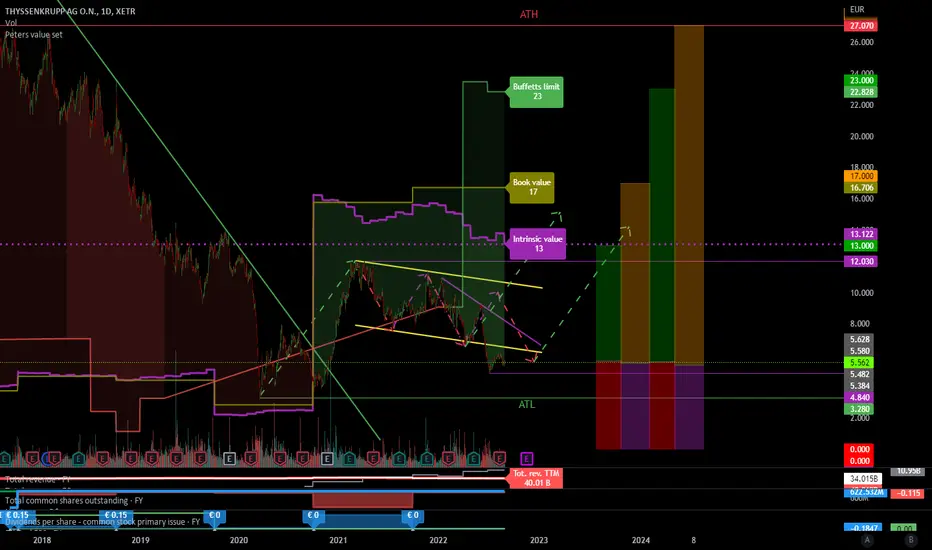Click the -0.1847 blue value label

point(863,528)
